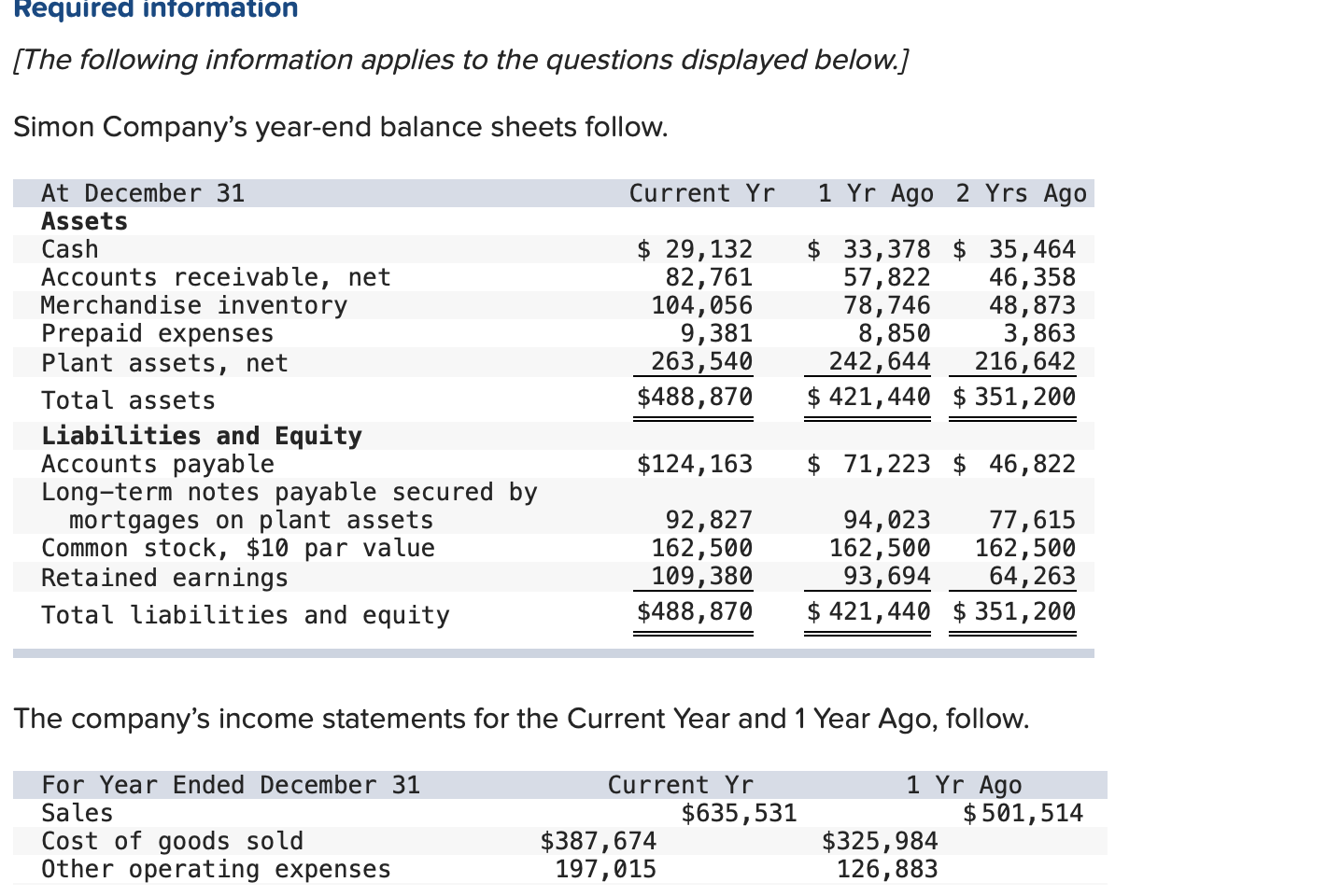This screenshot has height=896, width=1341.
Task: Select plant assets value 263,540
Action: pyautogui.click(x=701, y=361)
